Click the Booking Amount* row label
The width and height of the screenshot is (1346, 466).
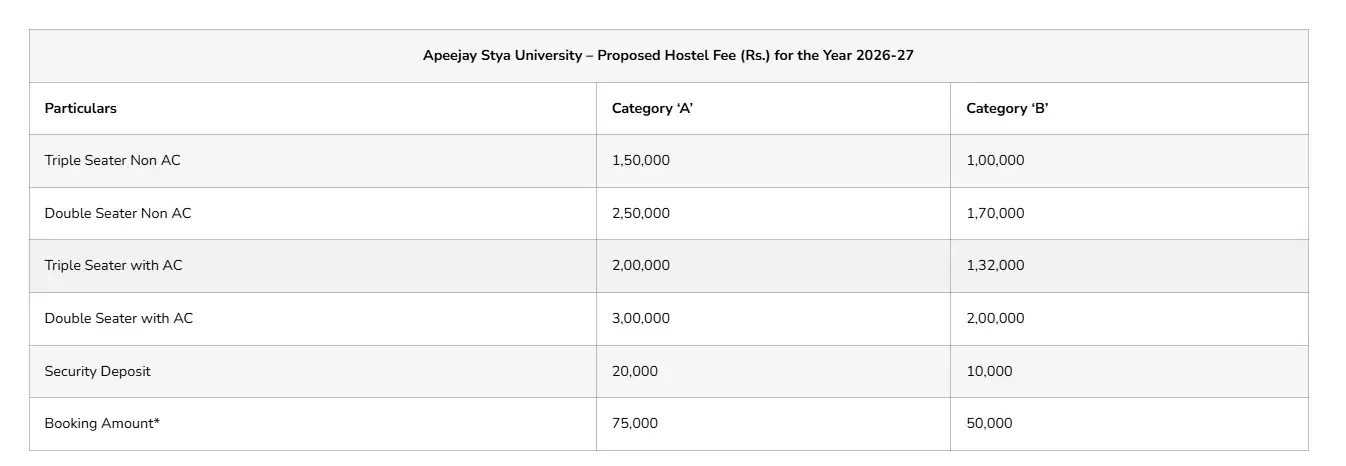pyautogui.click(x=102, y=423)
